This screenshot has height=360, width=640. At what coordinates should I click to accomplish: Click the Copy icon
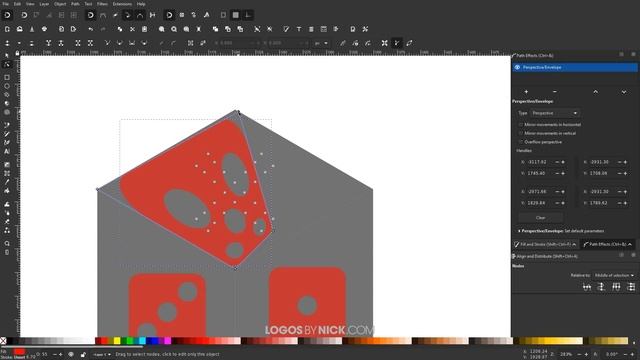pyautogui.click(x=120, y=29)
